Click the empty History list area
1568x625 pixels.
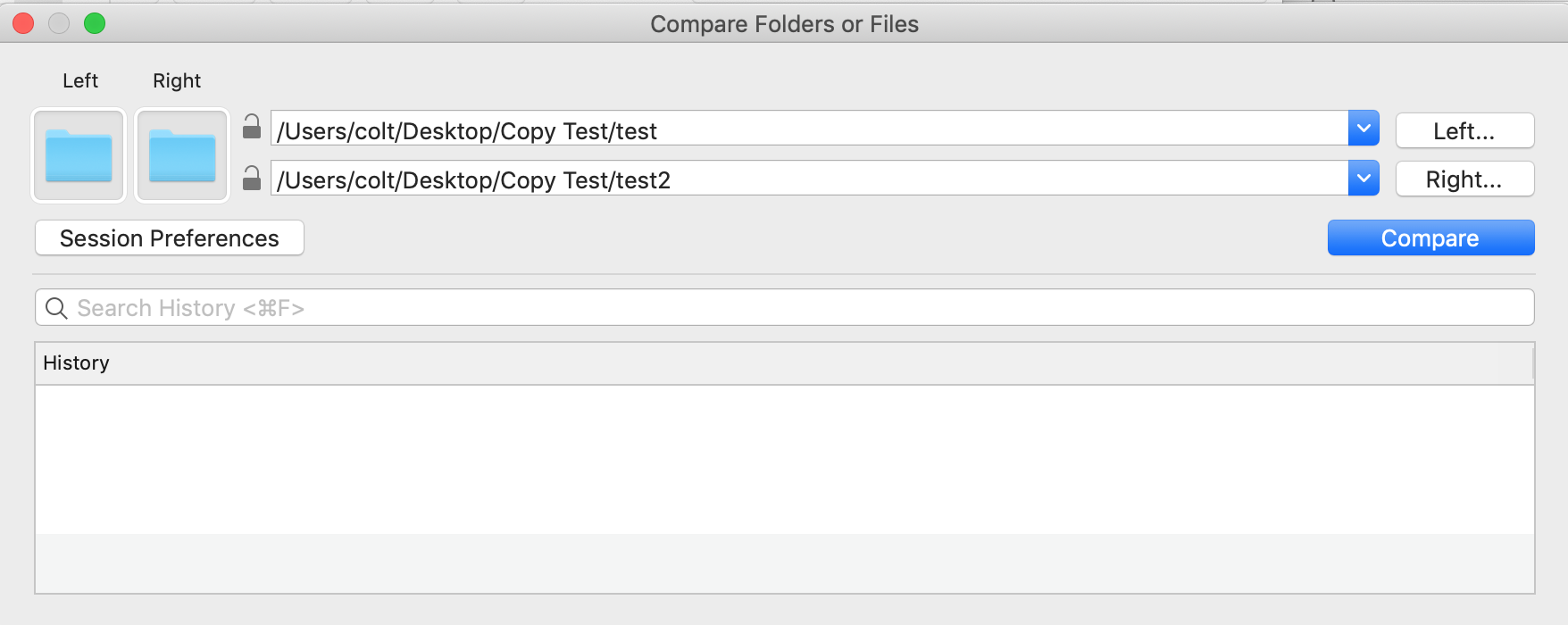784,488
